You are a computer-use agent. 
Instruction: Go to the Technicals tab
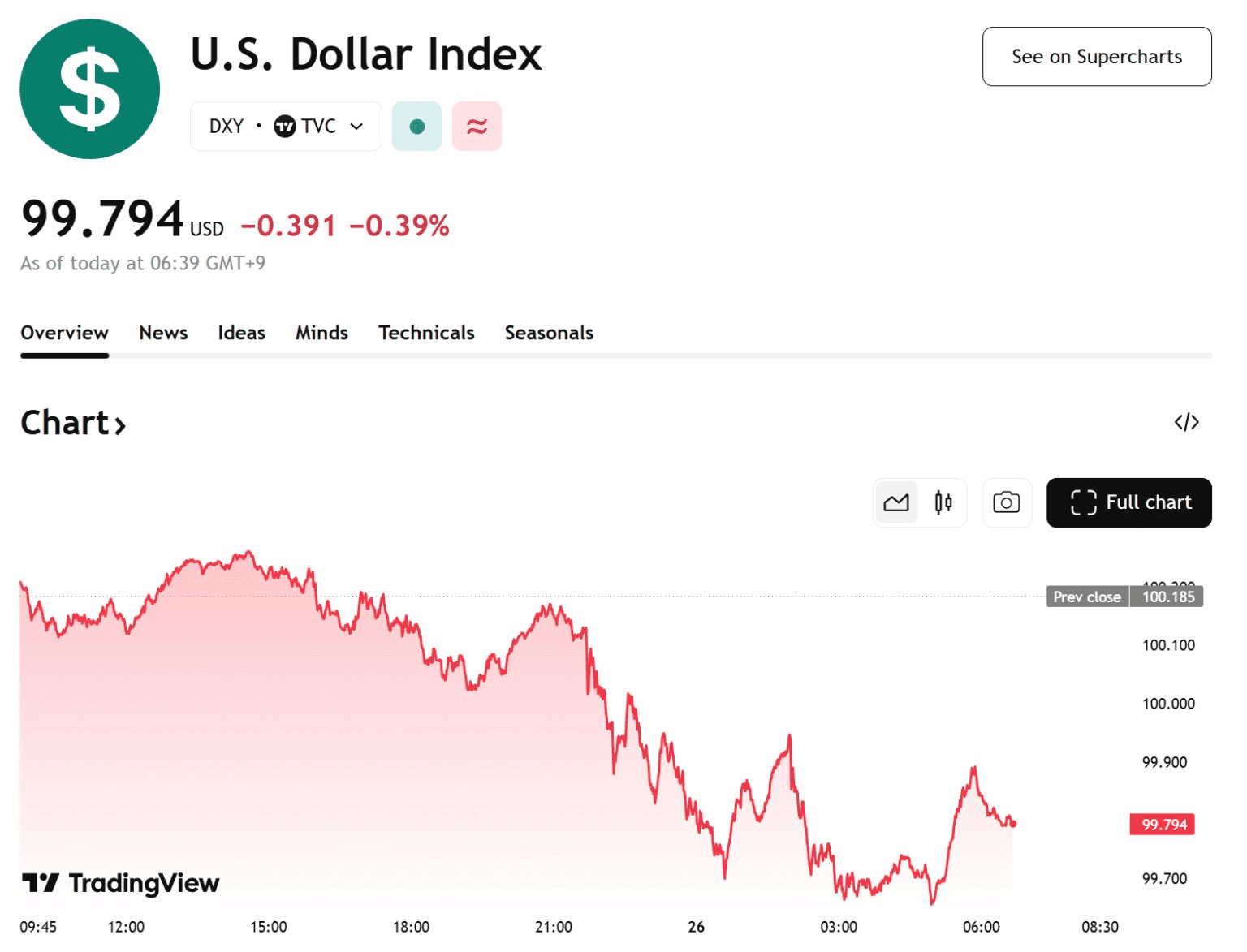point(426,333)
